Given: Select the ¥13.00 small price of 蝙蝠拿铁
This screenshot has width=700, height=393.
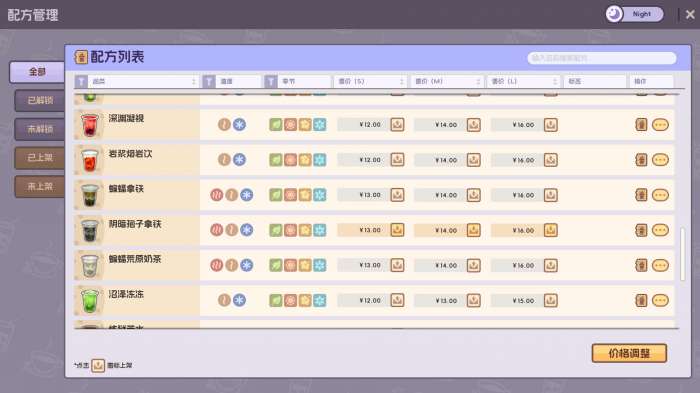Looking at the screenshot, I should (x=370, y=195).
